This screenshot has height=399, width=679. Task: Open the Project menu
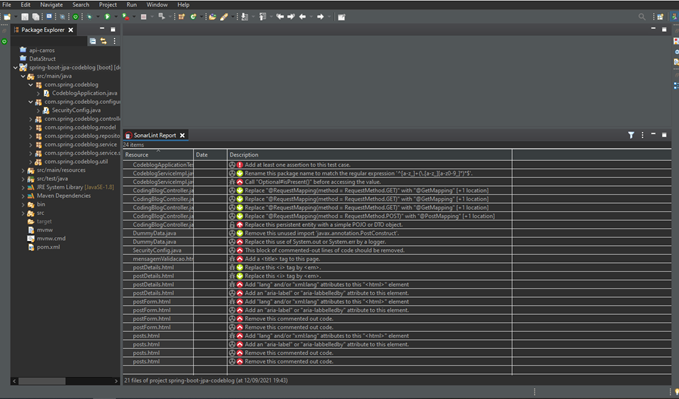coord(108,5)
